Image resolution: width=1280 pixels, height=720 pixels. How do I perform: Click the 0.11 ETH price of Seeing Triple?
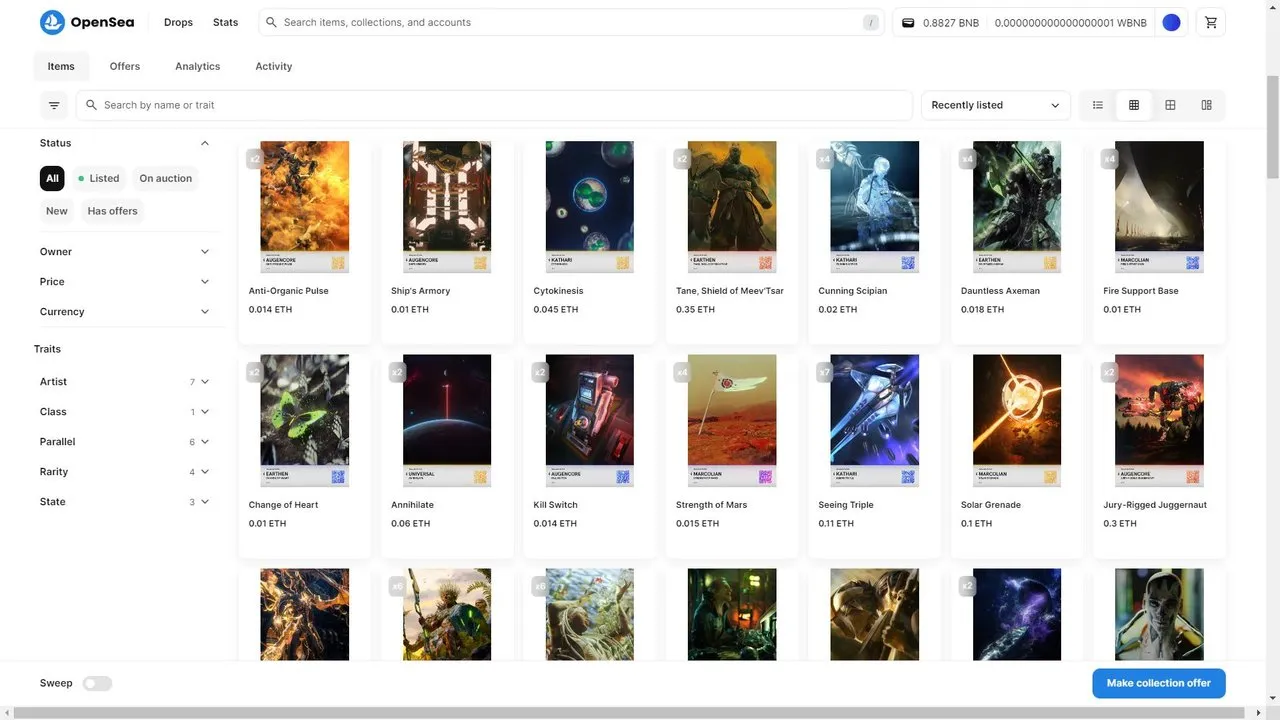(x=836, y=524)
